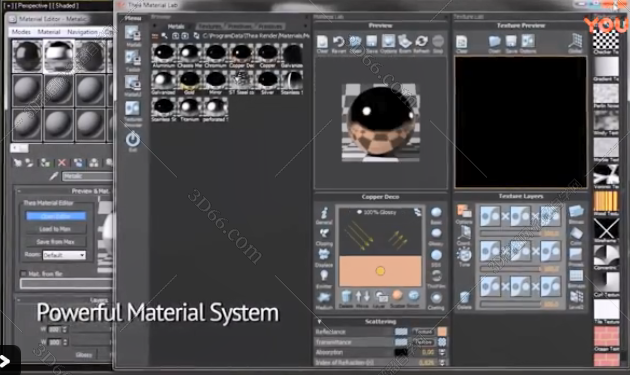This screenshot has width=630, height=375.
Task: Toggle the Texture button in Reflectance row
Action: pyautogui.click(x=423, y=332)
